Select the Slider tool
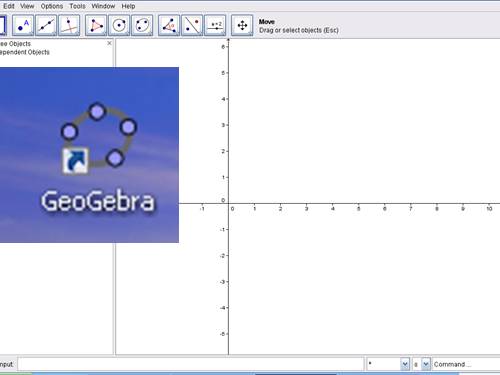 point(215,25)
